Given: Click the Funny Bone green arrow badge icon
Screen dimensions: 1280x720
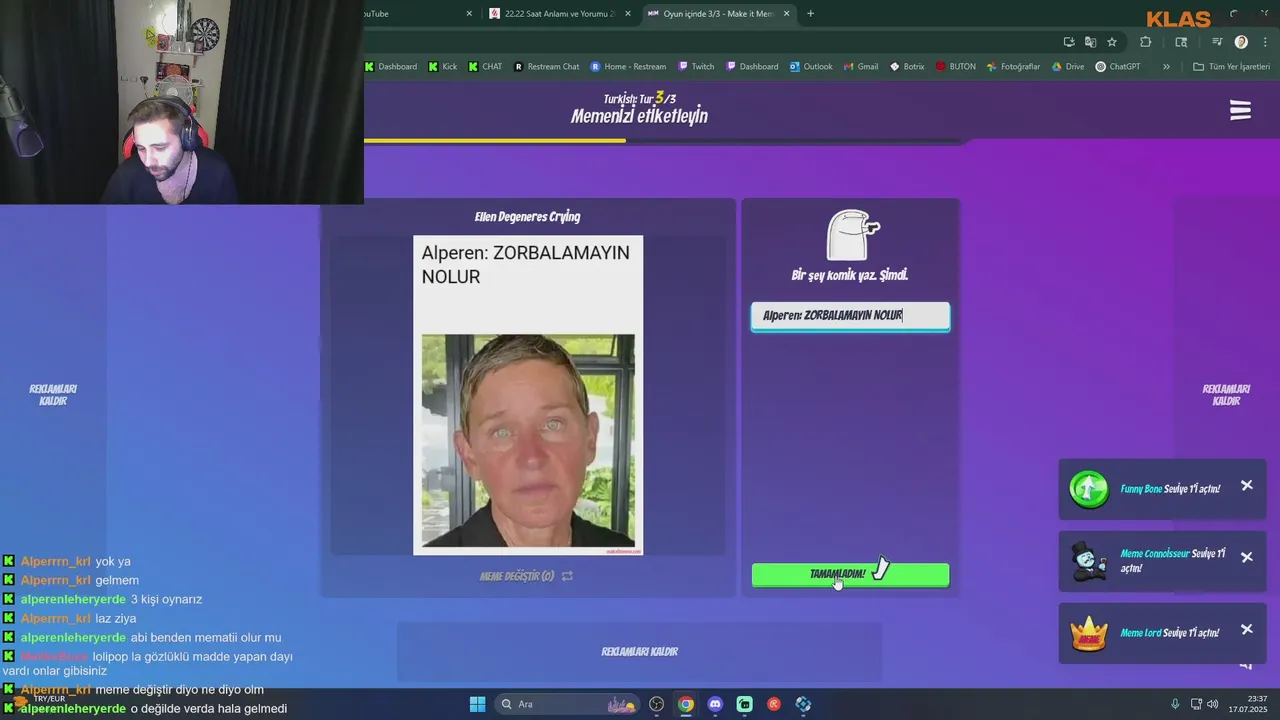Looking at the screenshot, I should (1089, 489).
